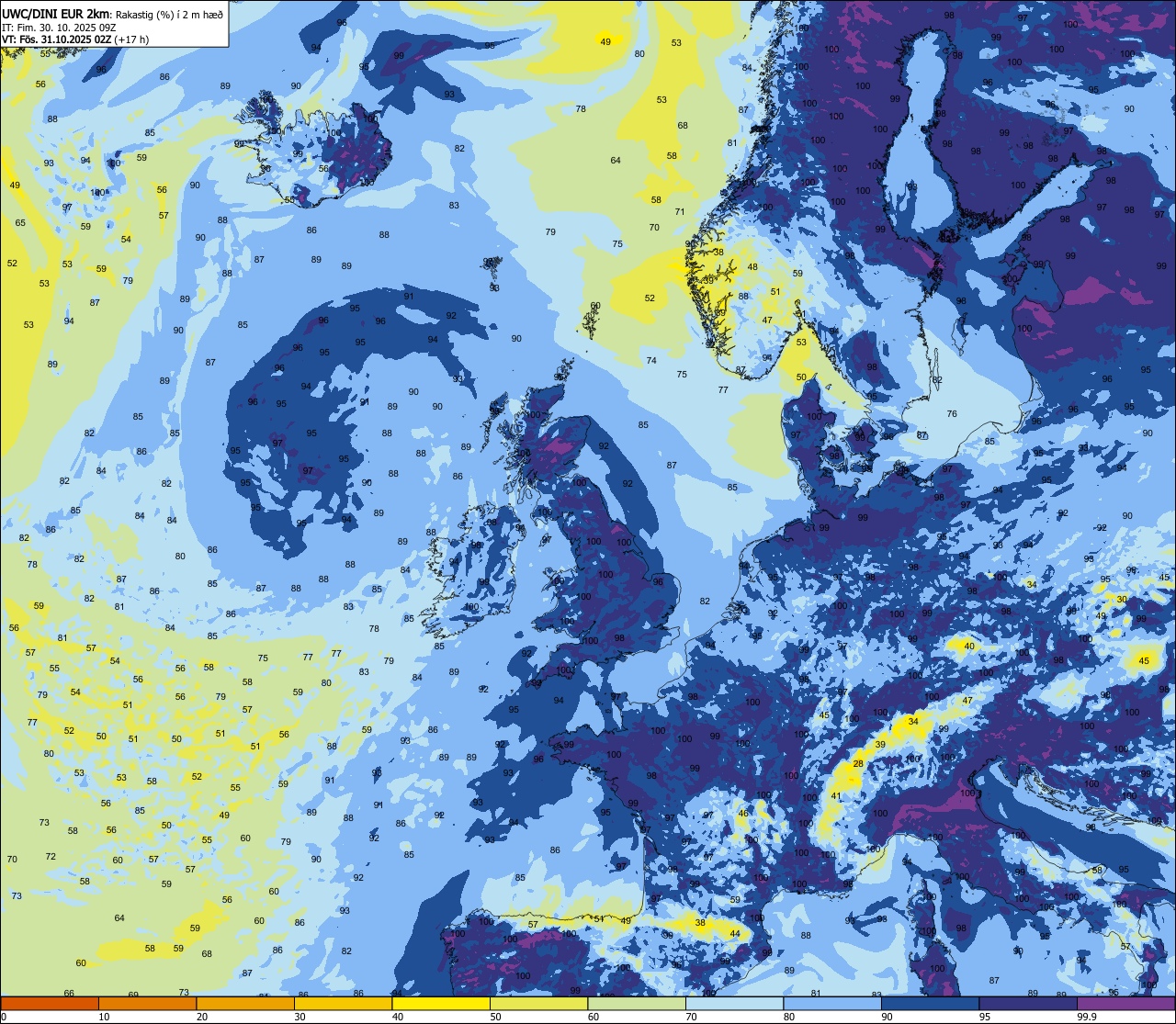The width and height of the screenshot is (1176, 1024).
Task: Select the 10–20 orange legend segment
Action: (x=147, y=1004)
